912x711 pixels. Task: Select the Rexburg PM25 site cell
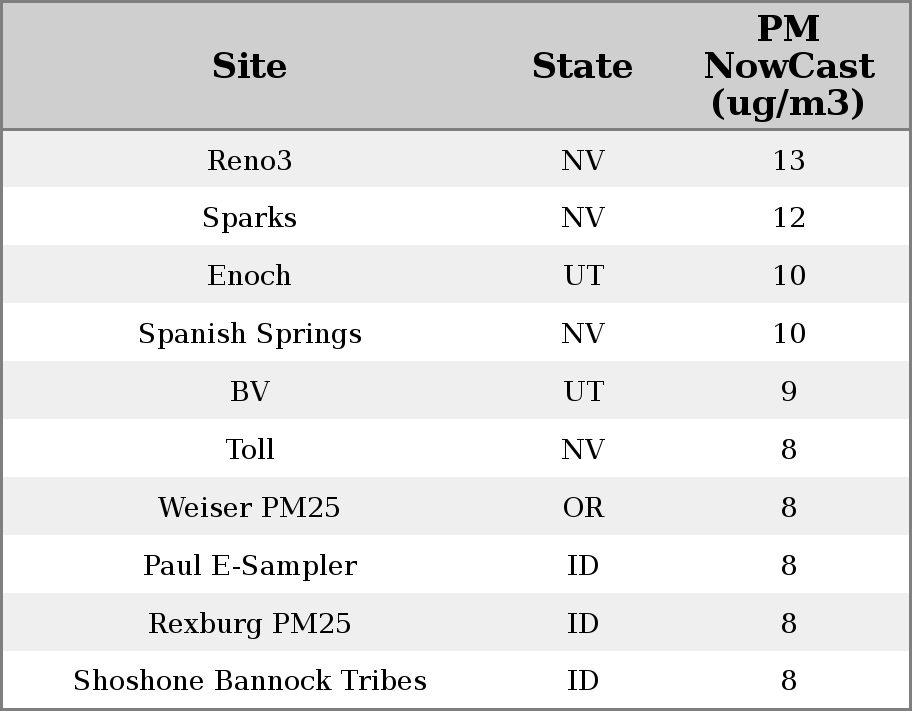250,624
